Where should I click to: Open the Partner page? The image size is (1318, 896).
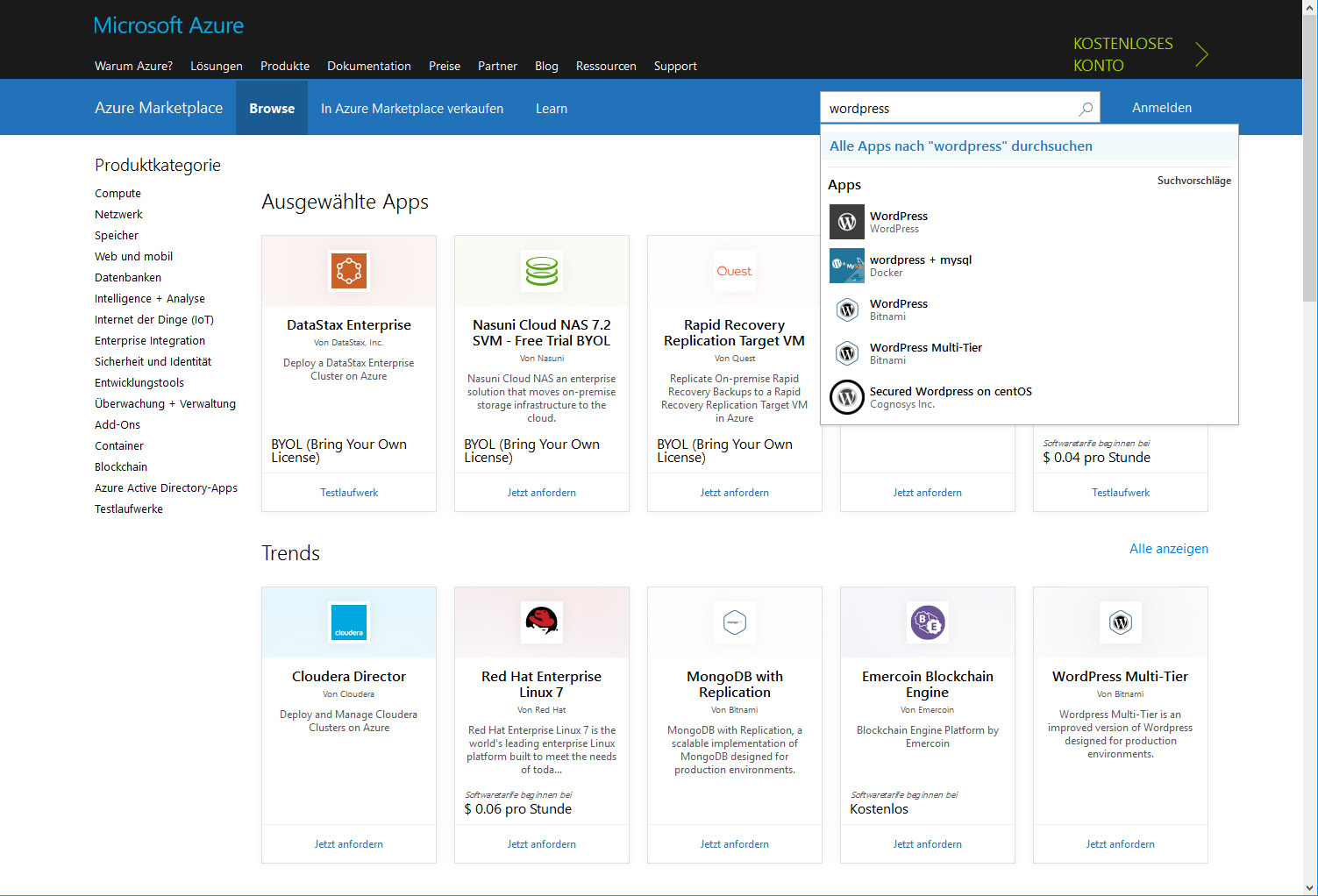(497, 66)
